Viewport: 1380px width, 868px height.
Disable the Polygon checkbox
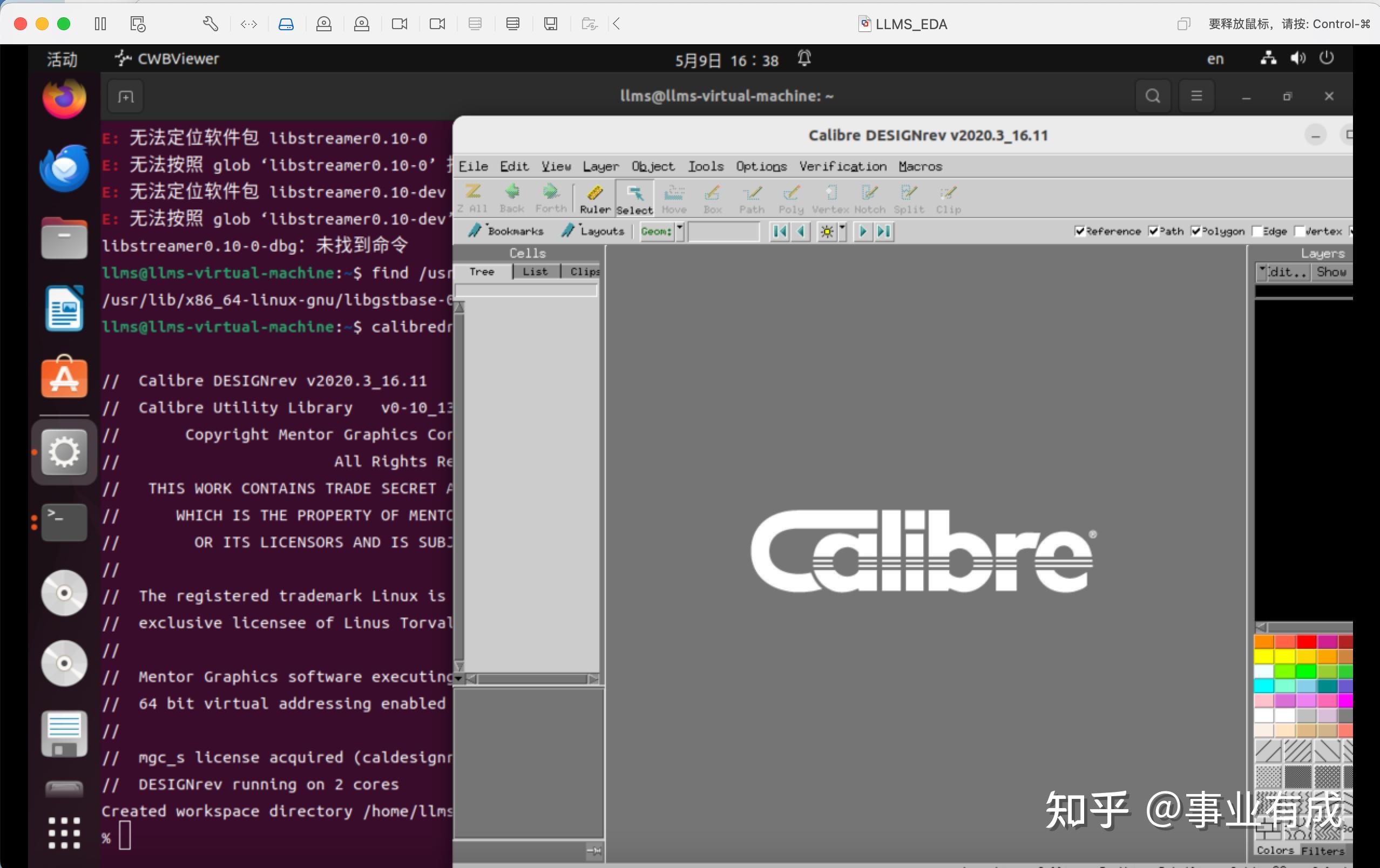[x=1196, y=231]
